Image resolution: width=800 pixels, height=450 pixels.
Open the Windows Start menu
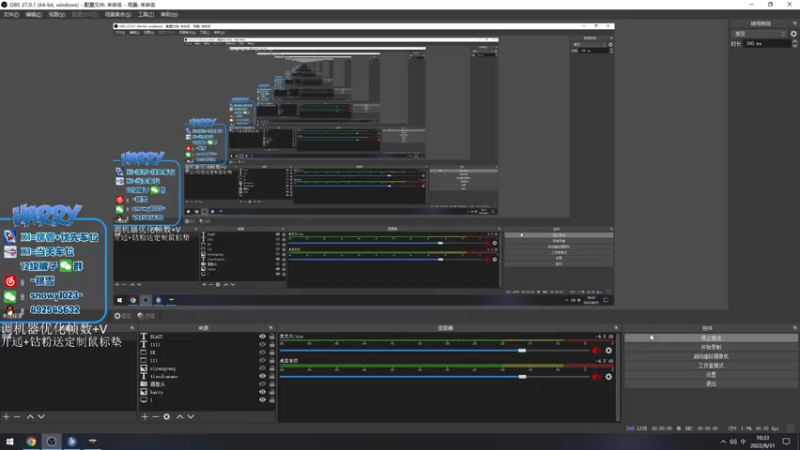[x=10, y=441]
